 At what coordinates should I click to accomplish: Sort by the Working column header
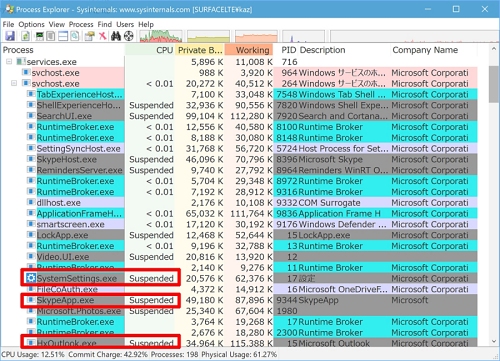(249, 50)
